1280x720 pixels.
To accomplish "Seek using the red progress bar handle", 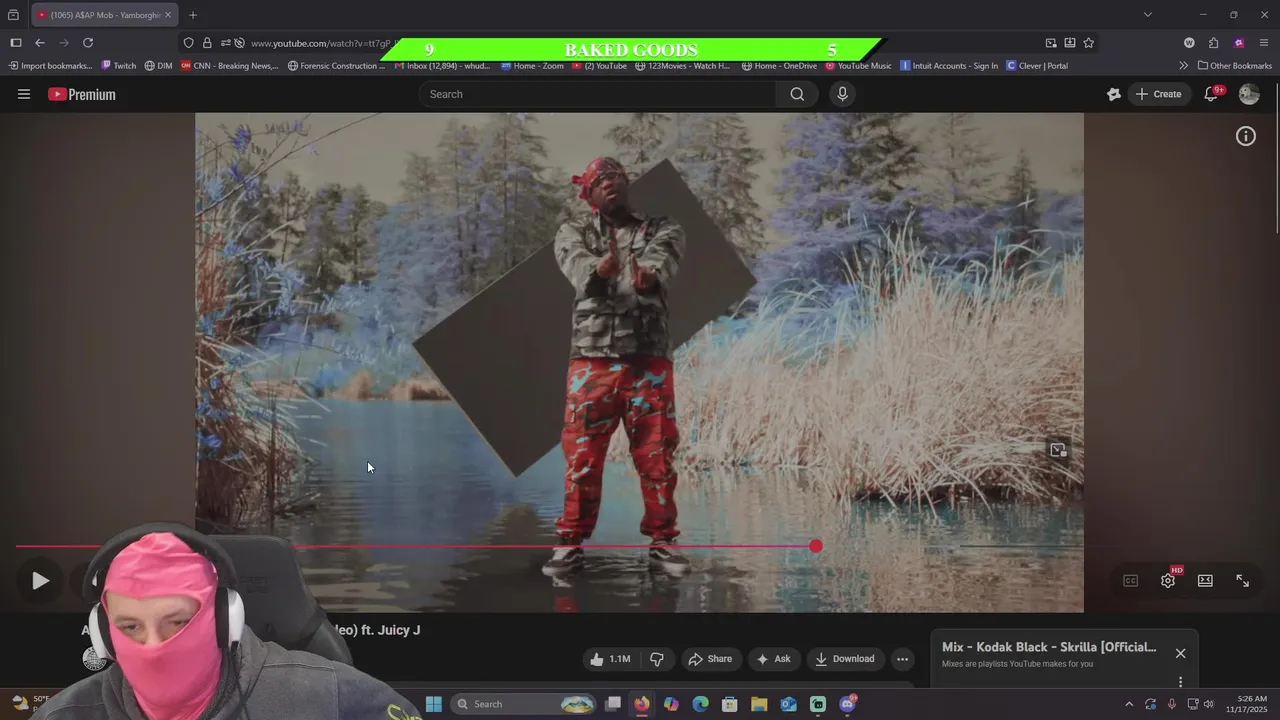I will pyautogui.click(x=816, y=546).
